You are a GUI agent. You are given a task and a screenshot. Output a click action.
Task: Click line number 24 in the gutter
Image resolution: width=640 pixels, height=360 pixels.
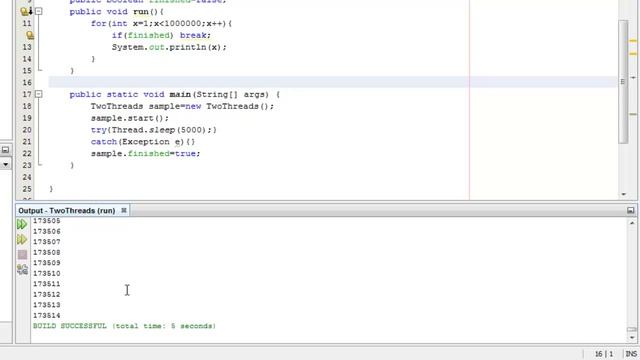click(27, 177)
